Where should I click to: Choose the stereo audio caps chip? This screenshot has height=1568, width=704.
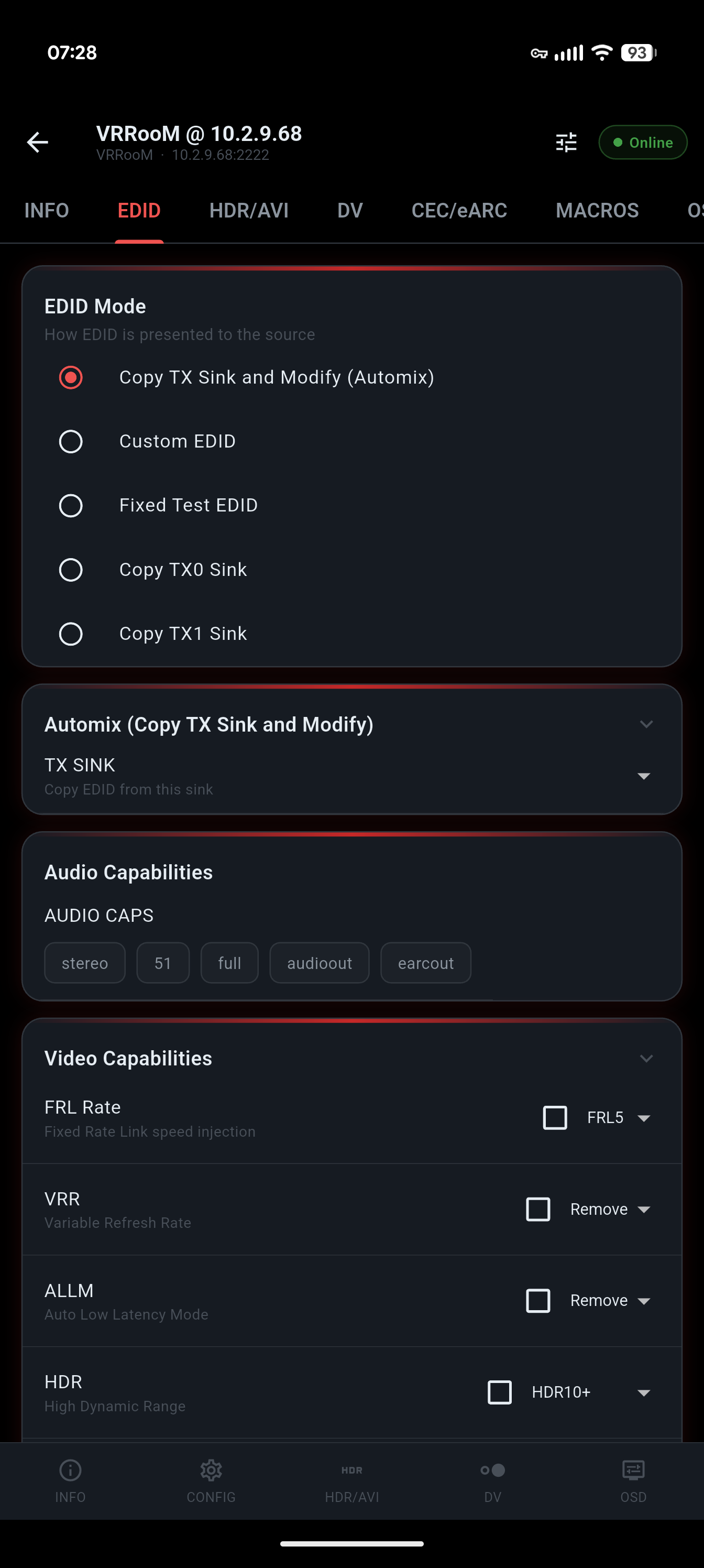point(84,963)
